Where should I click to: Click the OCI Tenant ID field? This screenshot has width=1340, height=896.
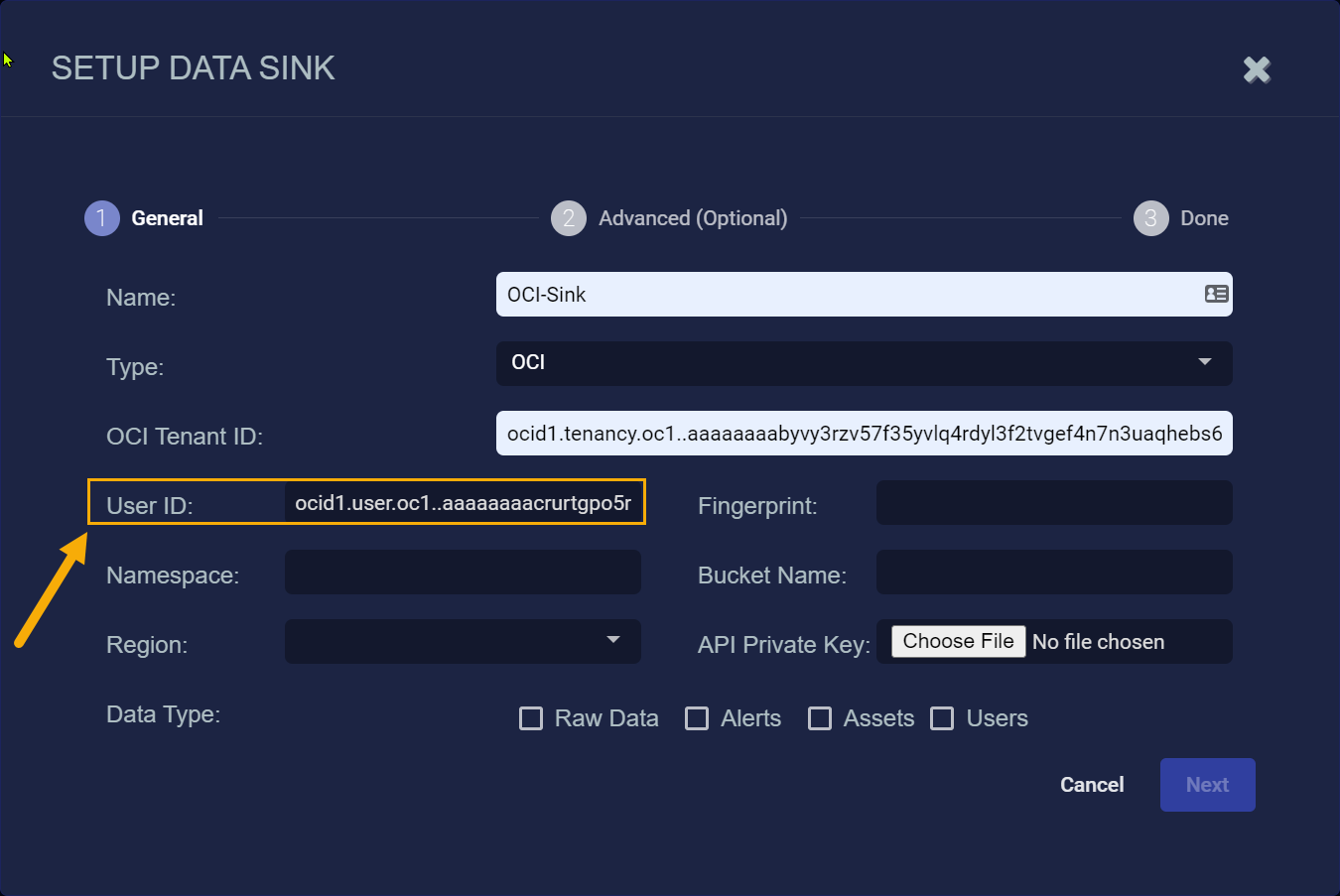click(x=864, y=433)
